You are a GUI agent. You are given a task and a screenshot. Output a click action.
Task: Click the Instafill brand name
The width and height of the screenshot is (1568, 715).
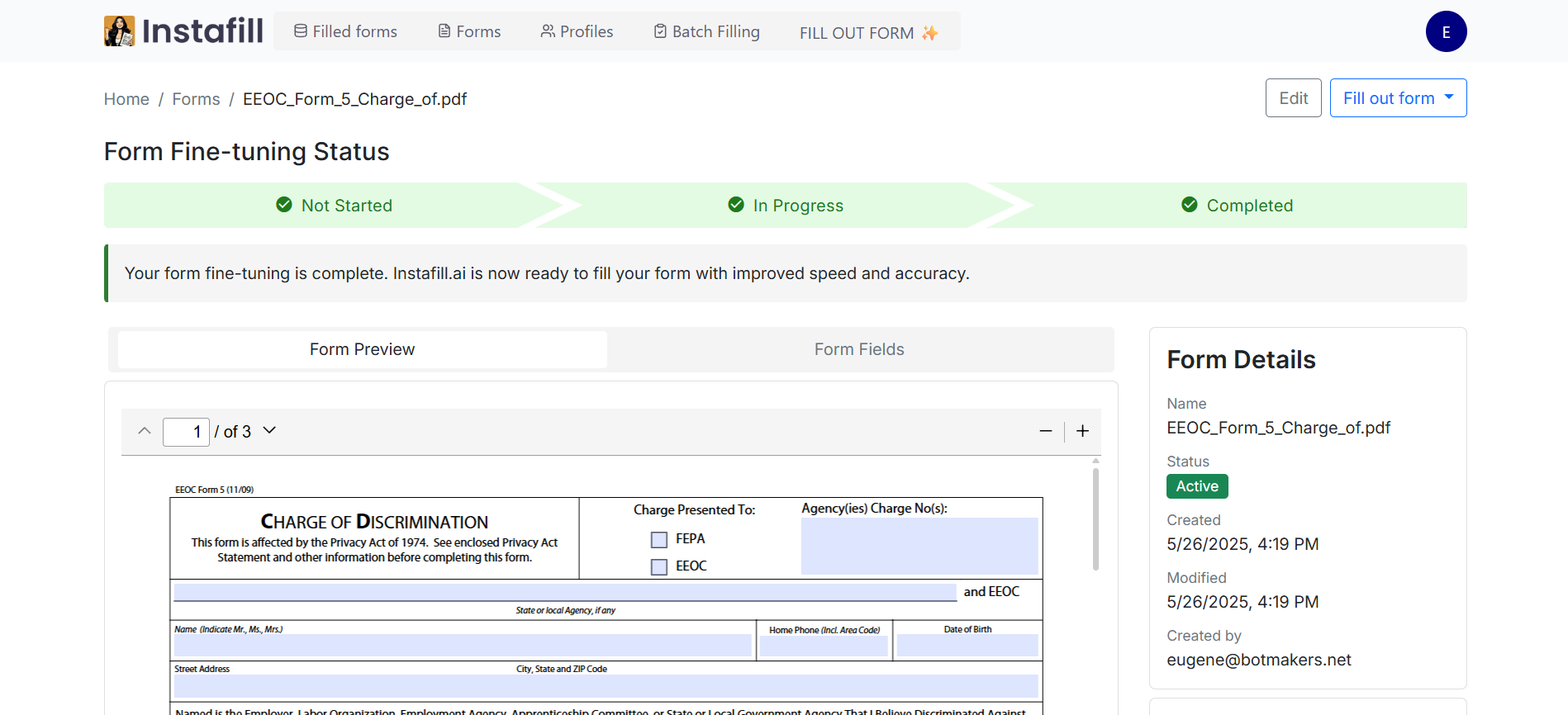tap(202, 31)
